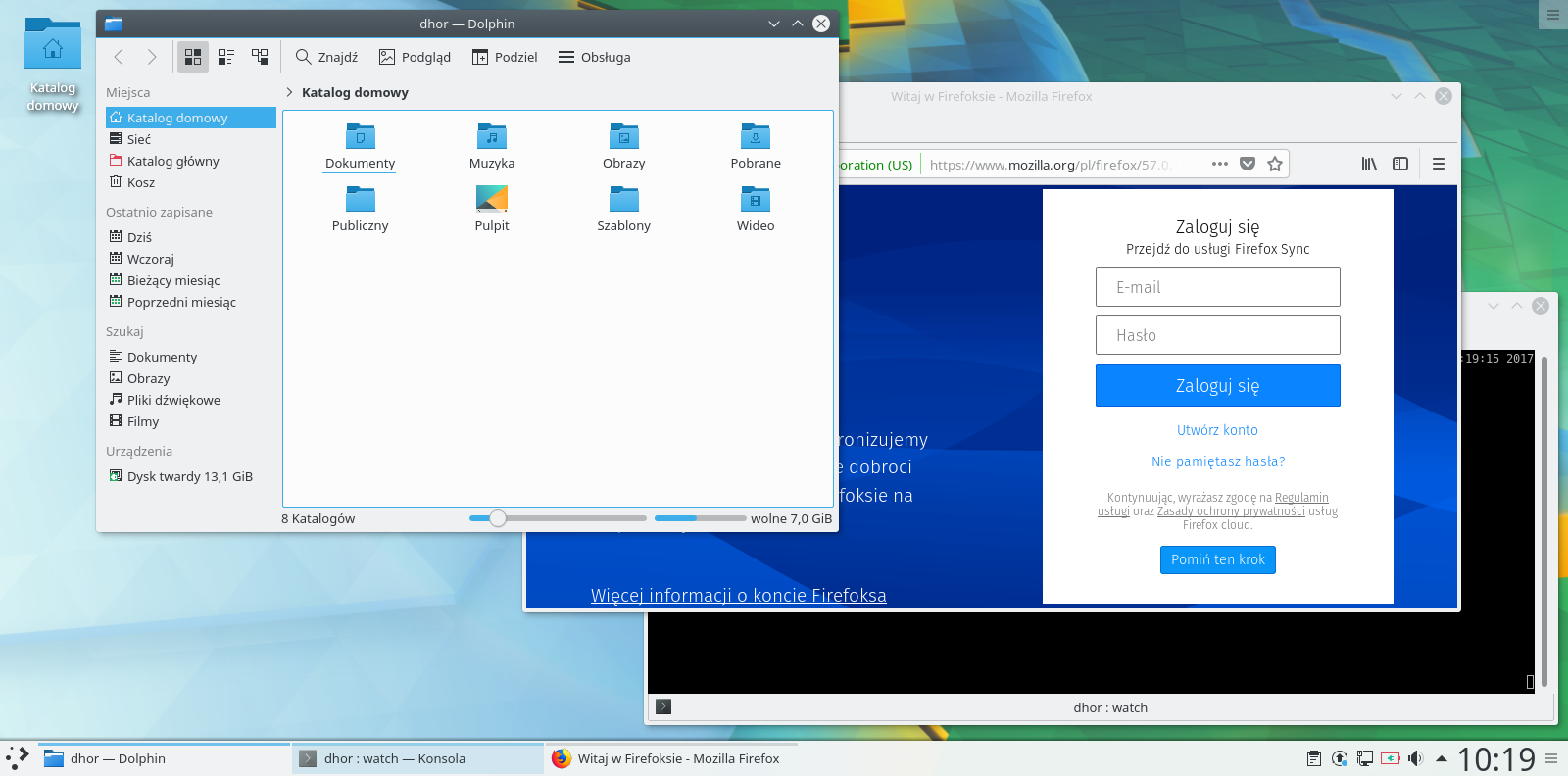
Task: Switch Dolphin to icons view mode
Action: (193, 57)
